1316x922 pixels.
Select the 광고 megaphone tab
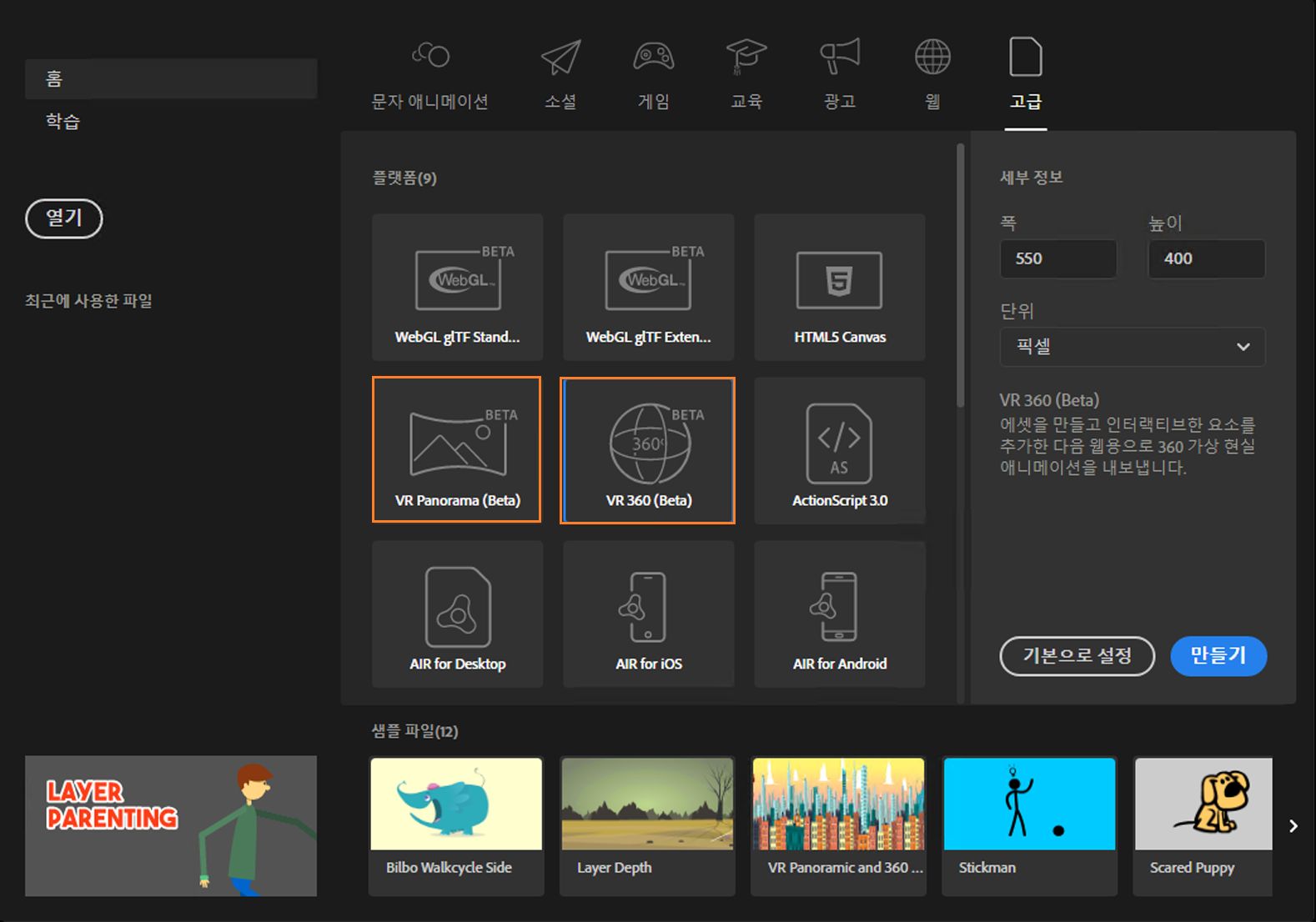tap(840, 75)
